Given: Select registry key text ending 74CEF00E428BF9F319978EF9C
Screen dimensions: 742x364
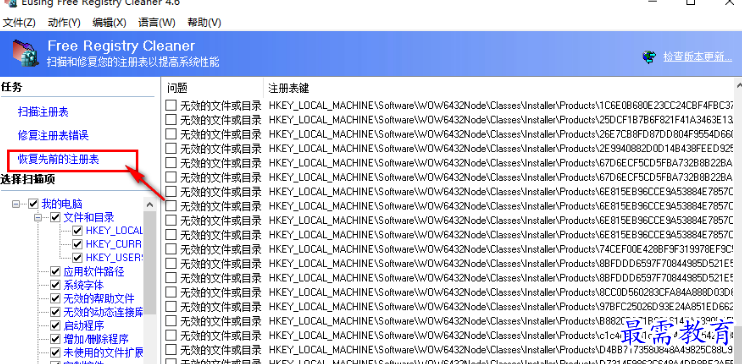Looking at the screenshot, I should (501, 249).
